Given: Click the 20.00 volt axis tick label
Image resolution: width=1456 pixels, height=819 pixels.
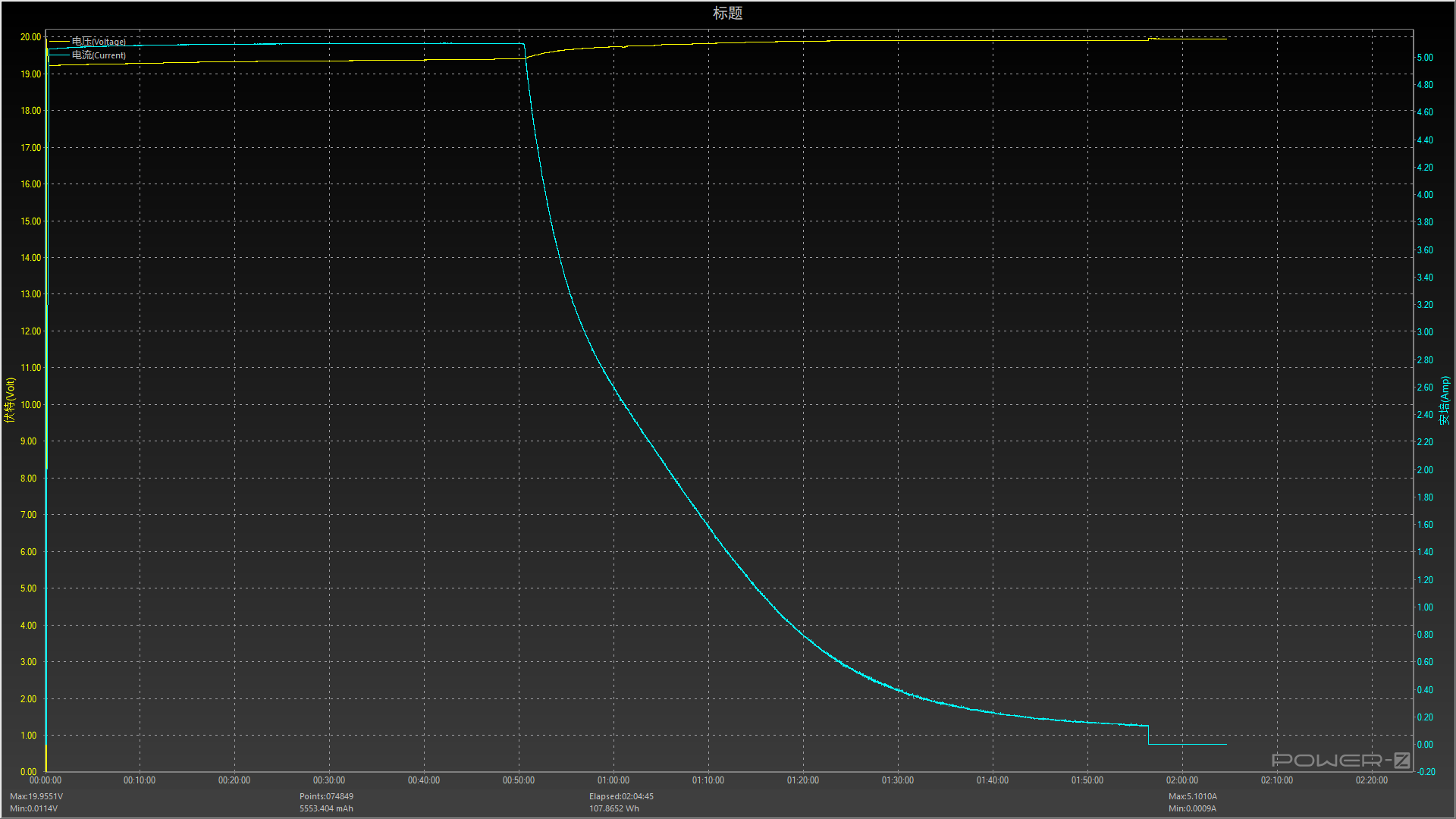Looking at the screenshot, I should (x=30, y=37).
